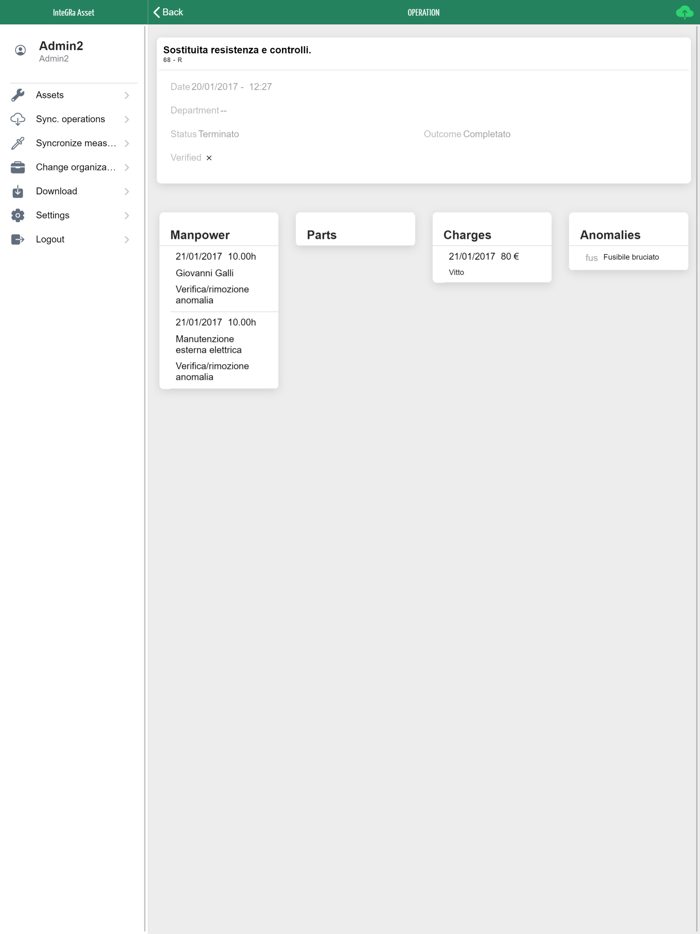The image size is (700, 934).
Task: Click the measurement tool icon beside Syncronize meas
Action: pyautogui.click(x=18, y=143)
